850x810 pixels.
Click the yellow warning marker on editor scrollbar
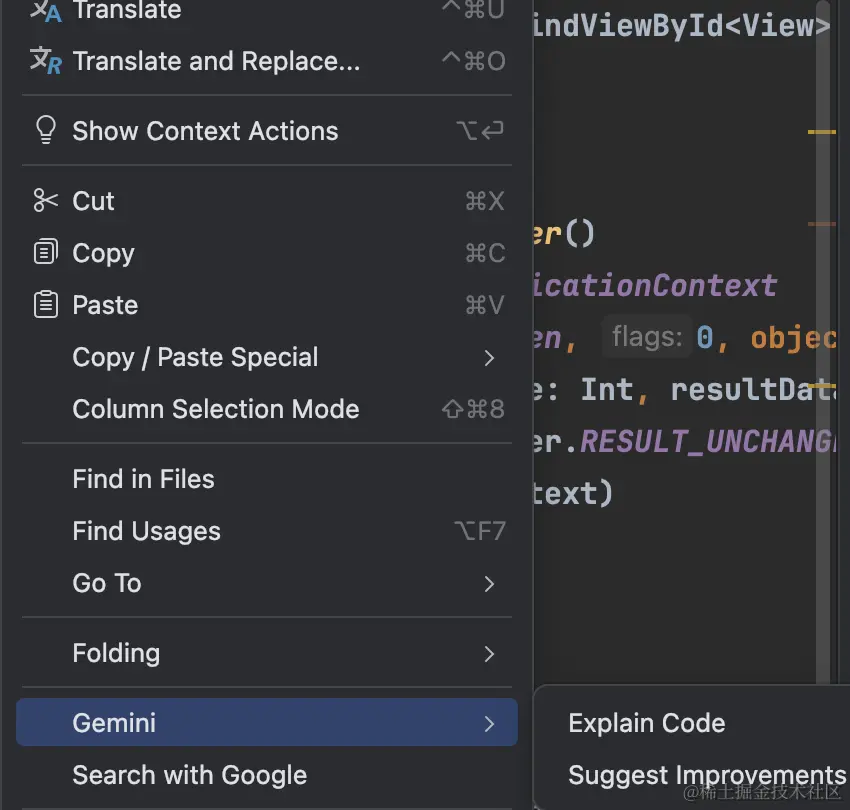click(820, 130)
